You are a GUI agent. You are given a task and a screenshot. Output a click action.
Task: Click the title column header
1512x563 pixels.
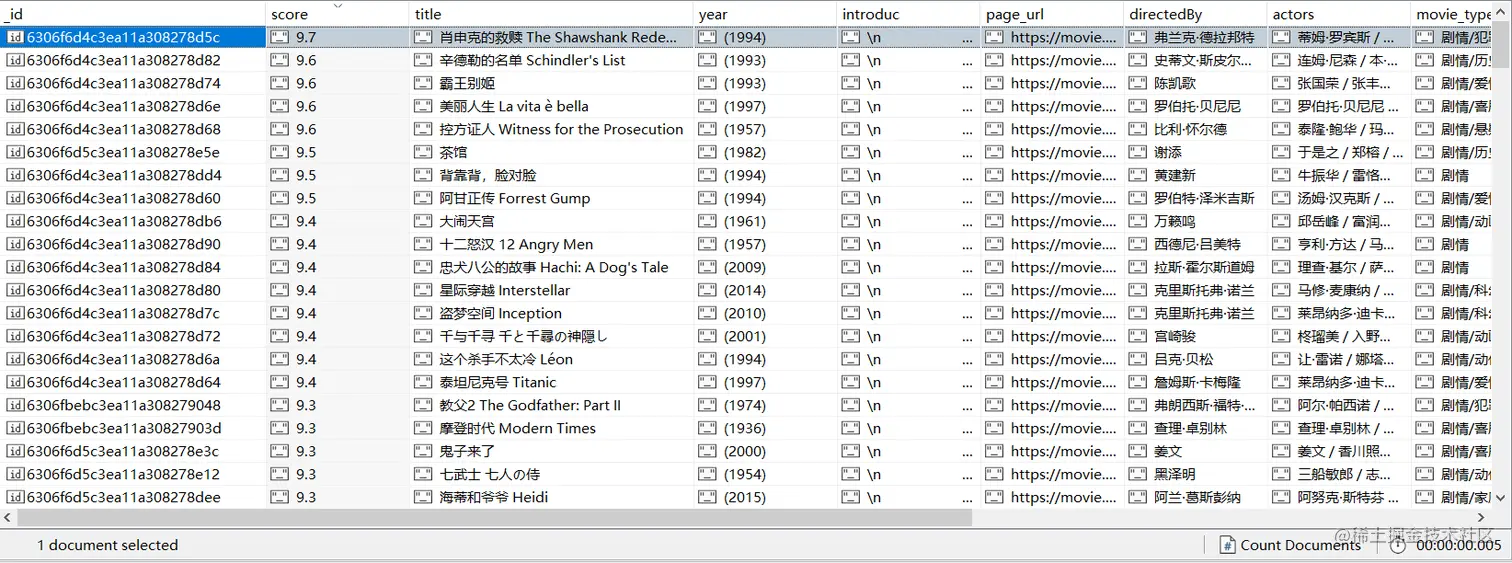click(x=551, y=14)
